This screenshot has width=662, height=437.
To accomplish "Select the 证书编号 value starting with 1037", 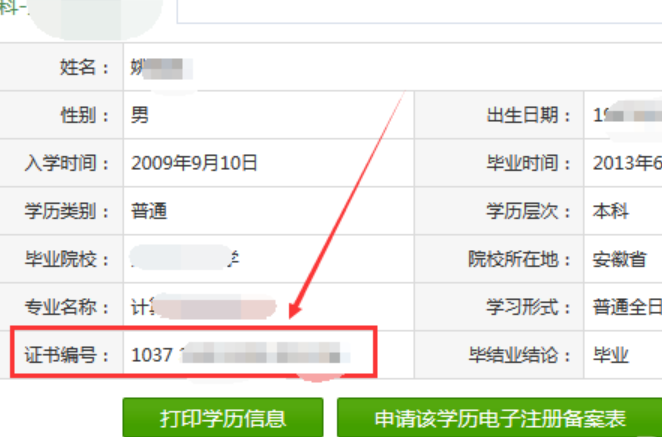I will click(241, 355).
